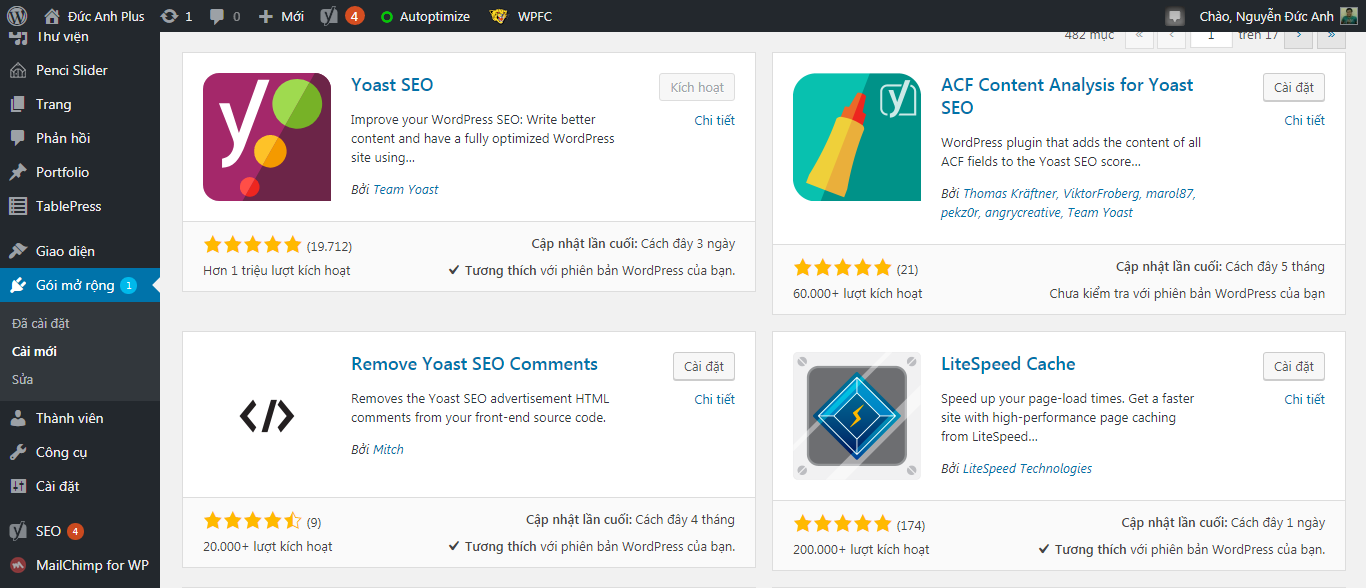Click the Yoast icon in admin bar

coord(329,16)
